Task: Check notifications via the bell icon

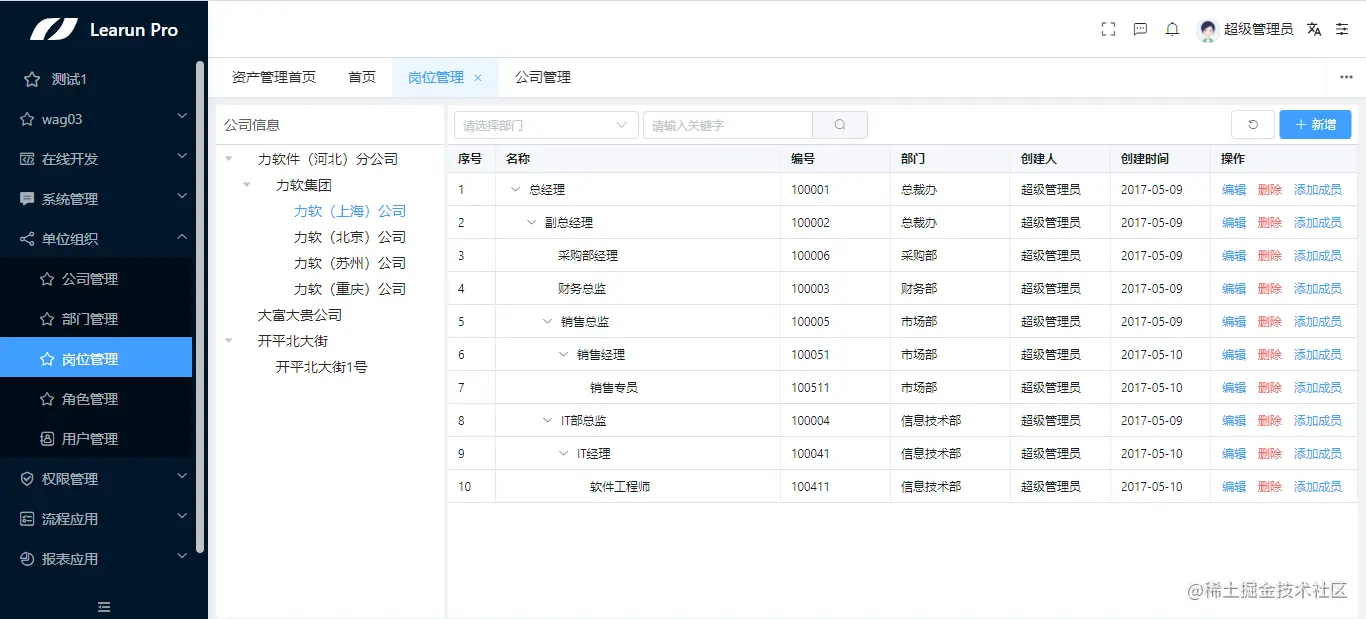Action: click(x=1172, y=29)
